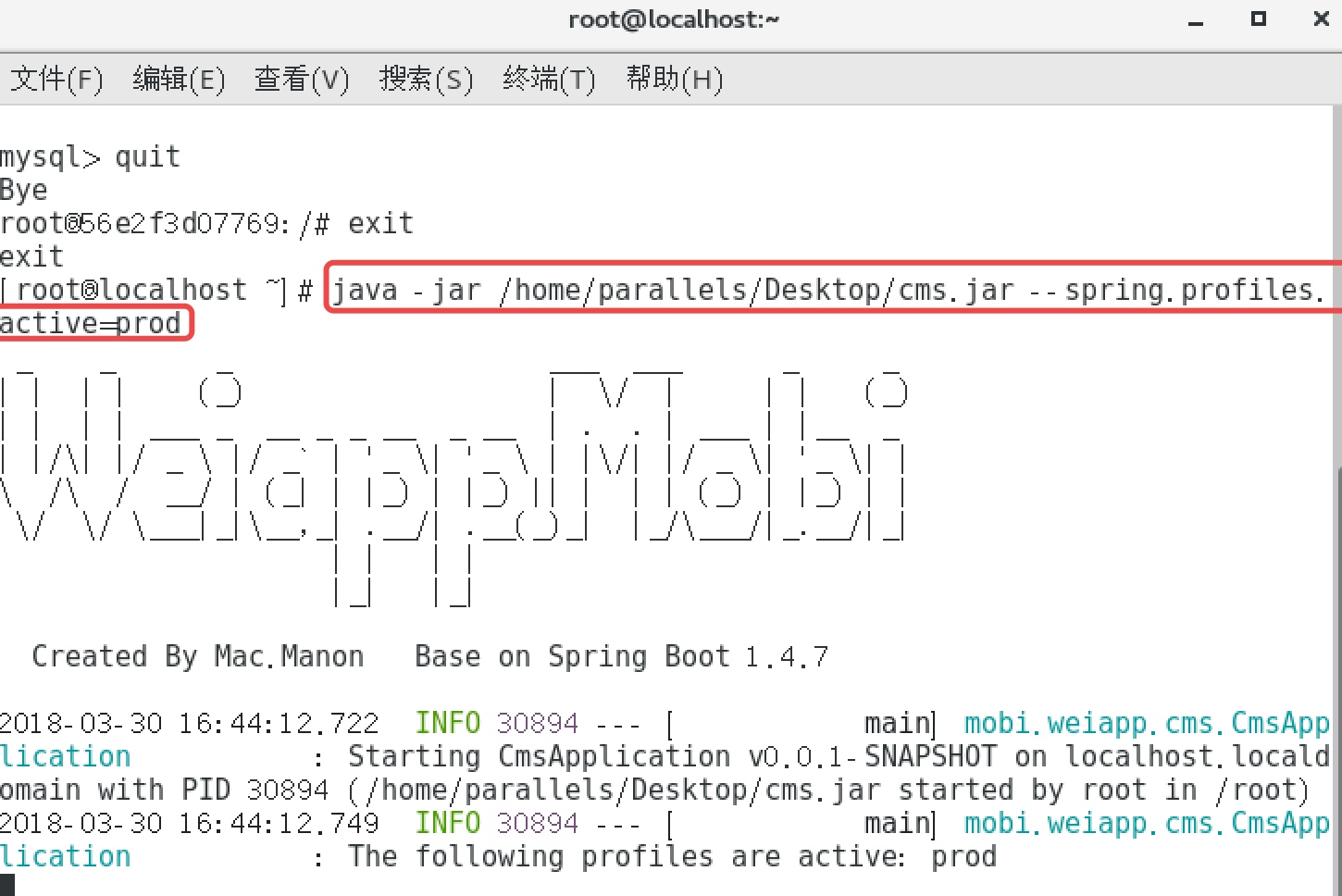Click the 'active=prod' command continuation
This screenshot has width=1342, height=896.
[91, 324]
